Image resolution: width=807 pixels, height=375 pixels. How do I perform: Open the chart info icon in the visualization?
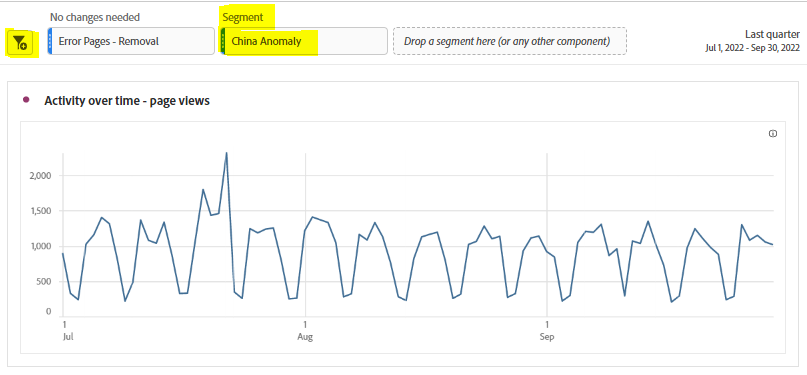(773, 134)
